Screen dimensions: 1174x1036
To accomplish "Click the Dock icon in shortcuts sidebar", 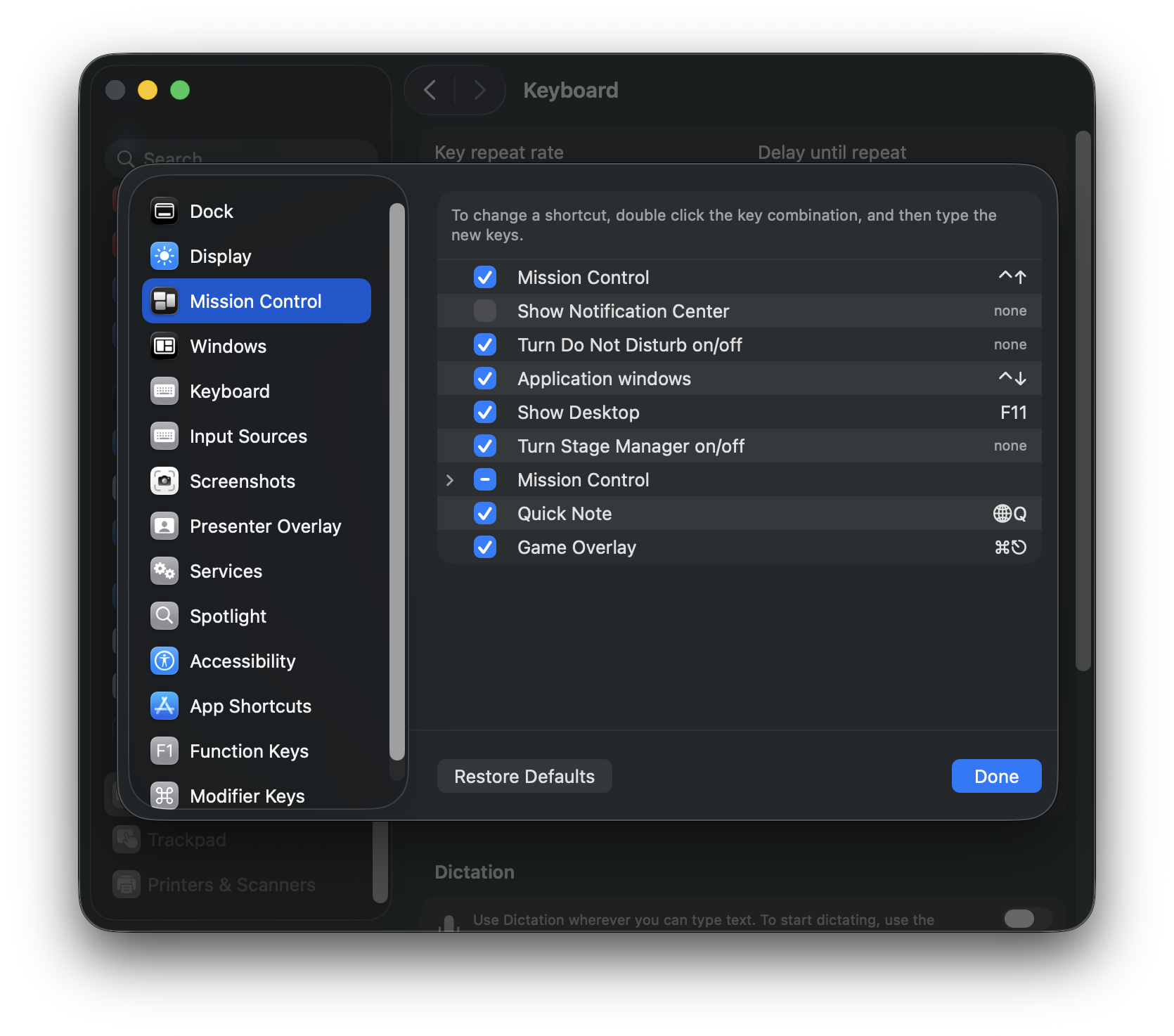I will pos(165,212).
